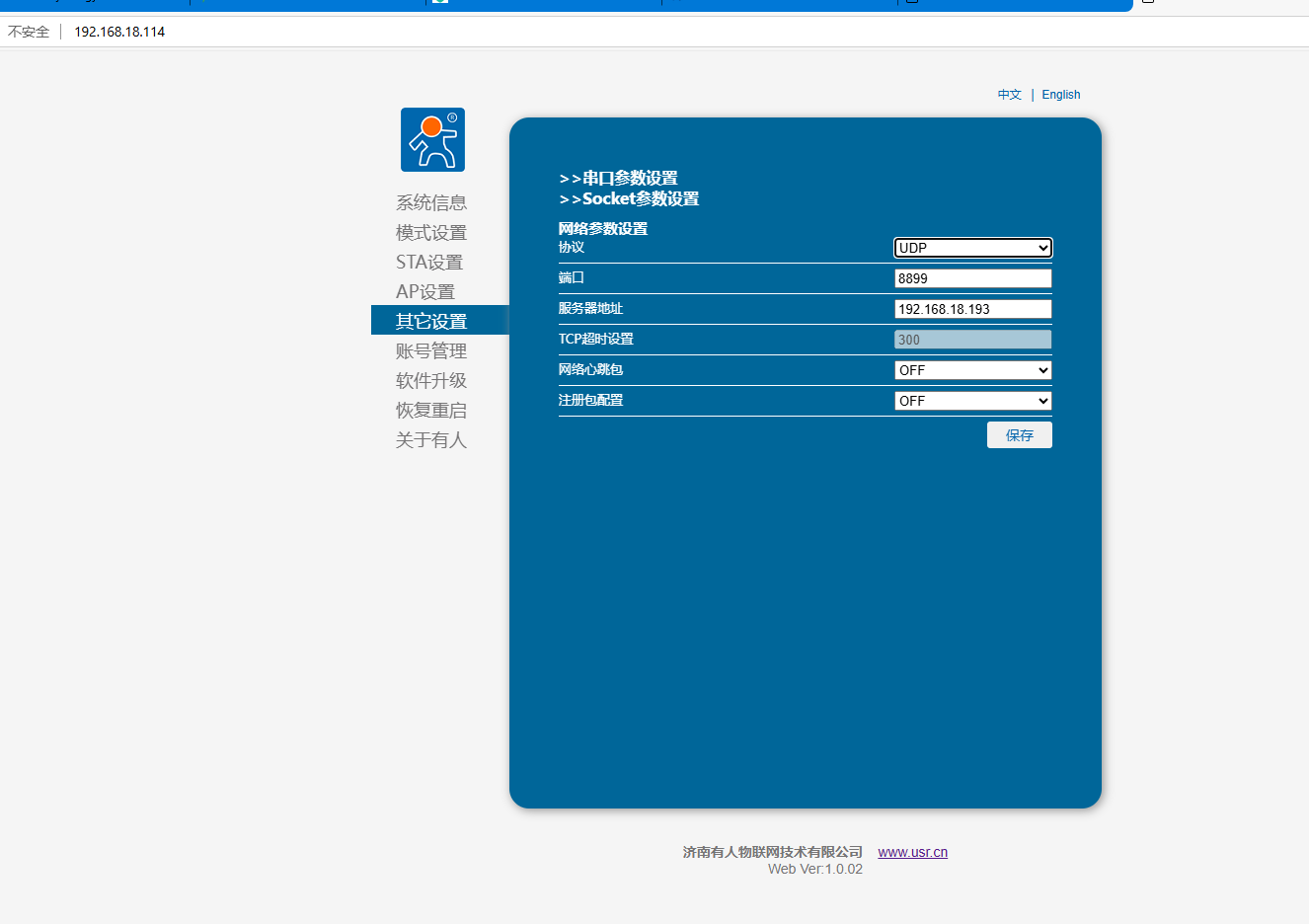
Task: Click the 端口 input field with 8899
Action: pyautogui.click(x=972, y=278)
